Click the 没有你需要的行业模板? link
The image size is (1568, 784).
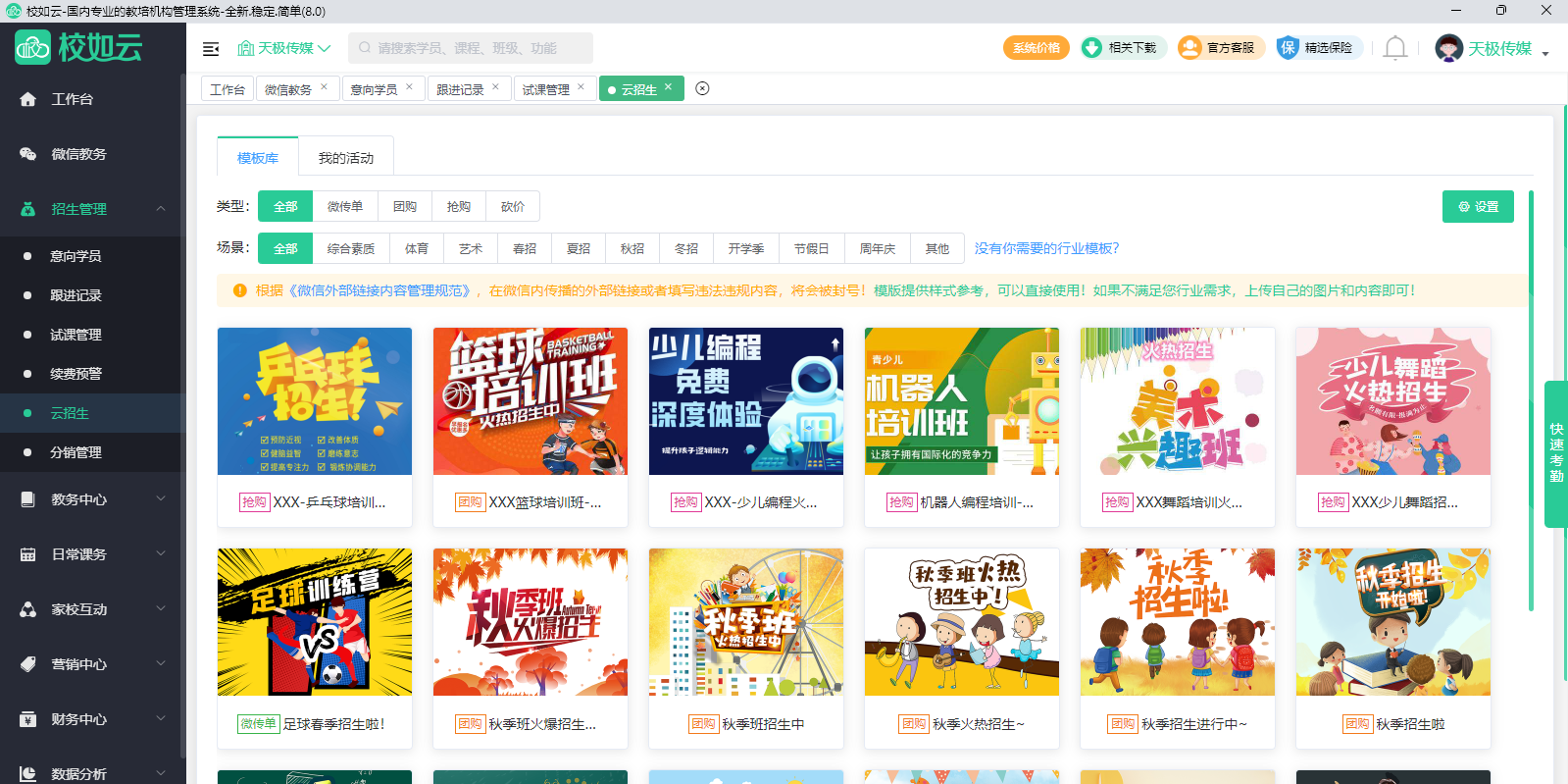(x=1046, y=248)
